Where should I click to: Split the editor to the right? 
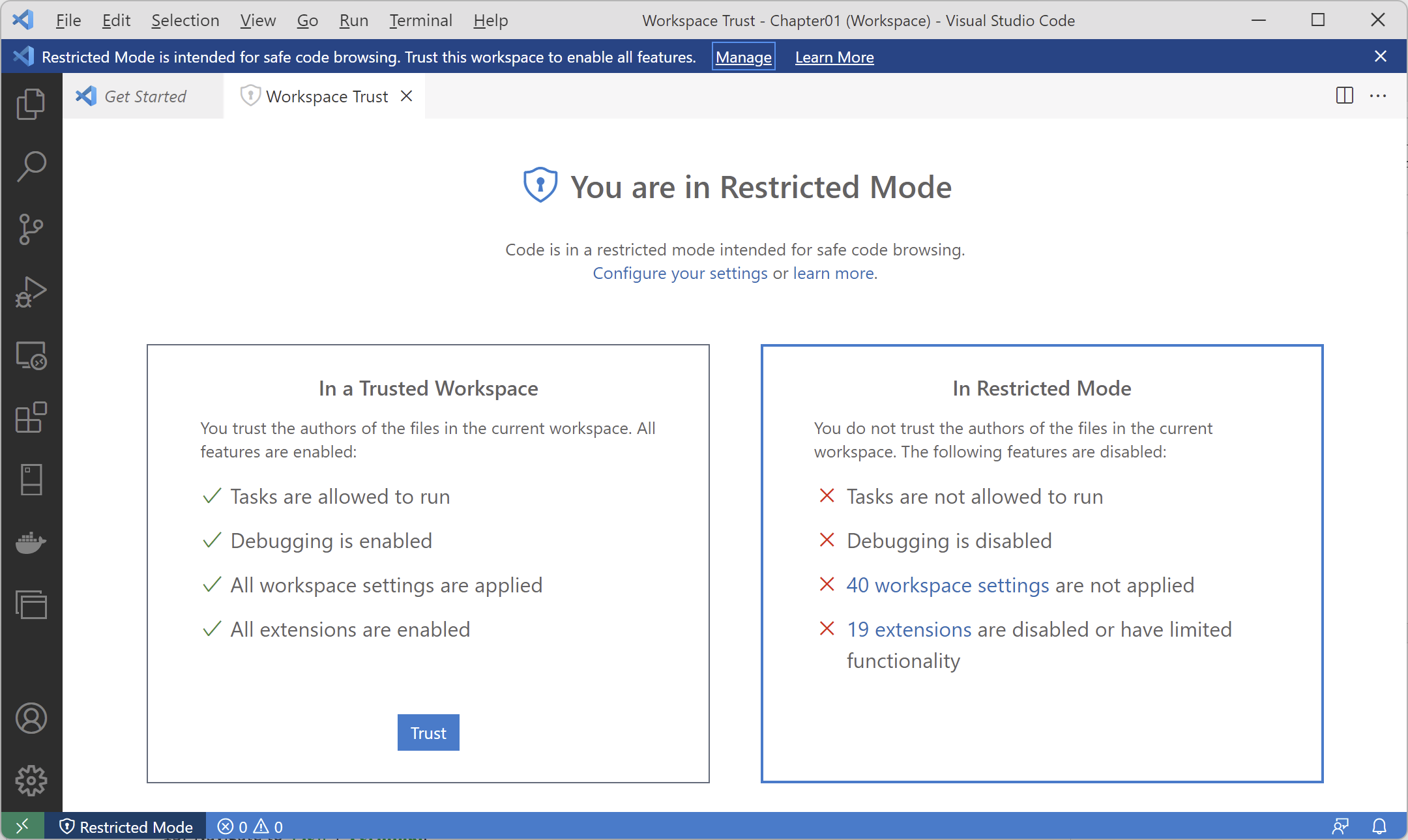coord(1344,96)
